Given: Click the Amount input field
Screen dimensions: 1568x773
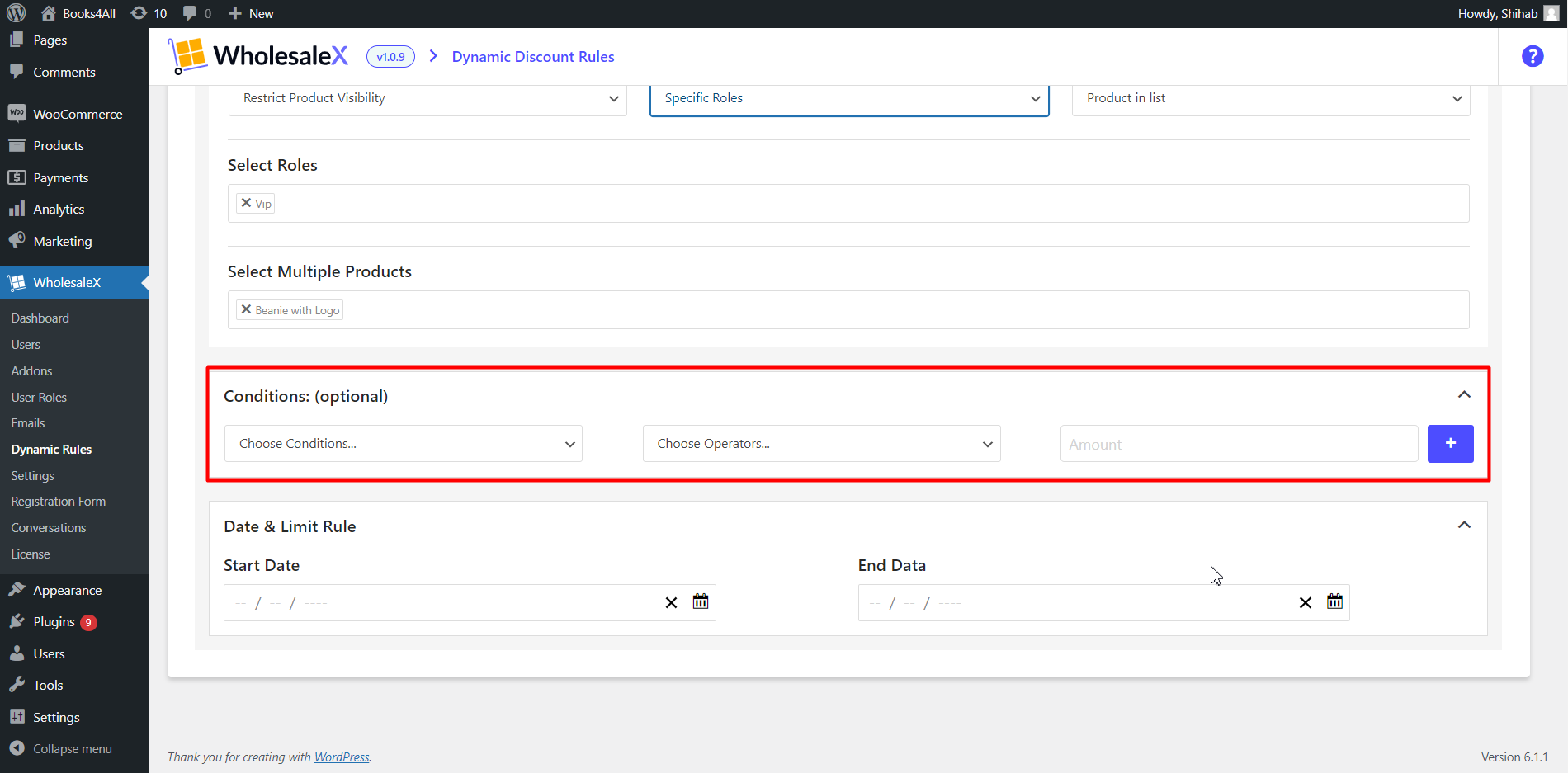Looking at the screenshot, I should [1239, 444].
